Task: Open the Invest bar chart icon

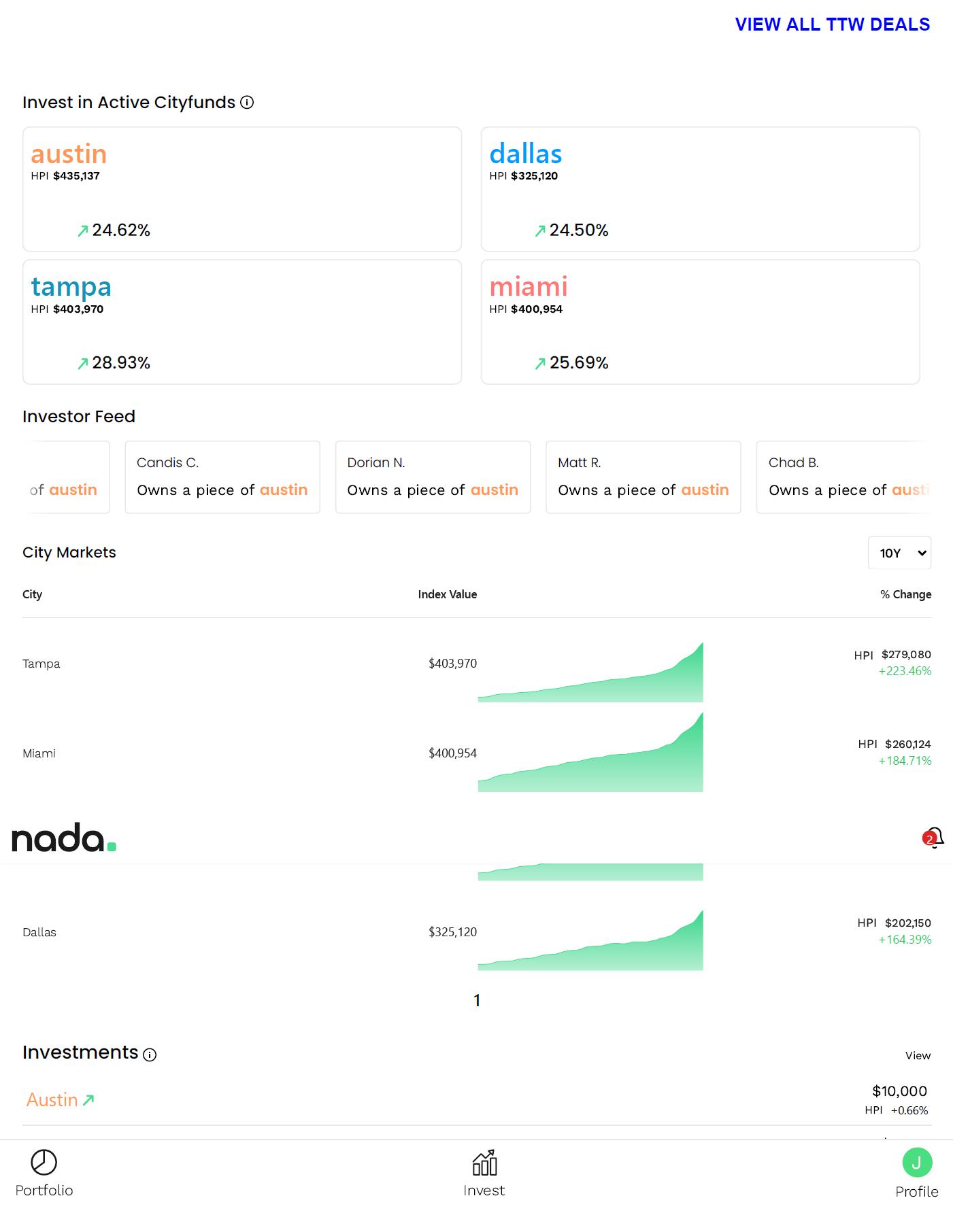Action: pyautogui.click(x=484, y=1163)
